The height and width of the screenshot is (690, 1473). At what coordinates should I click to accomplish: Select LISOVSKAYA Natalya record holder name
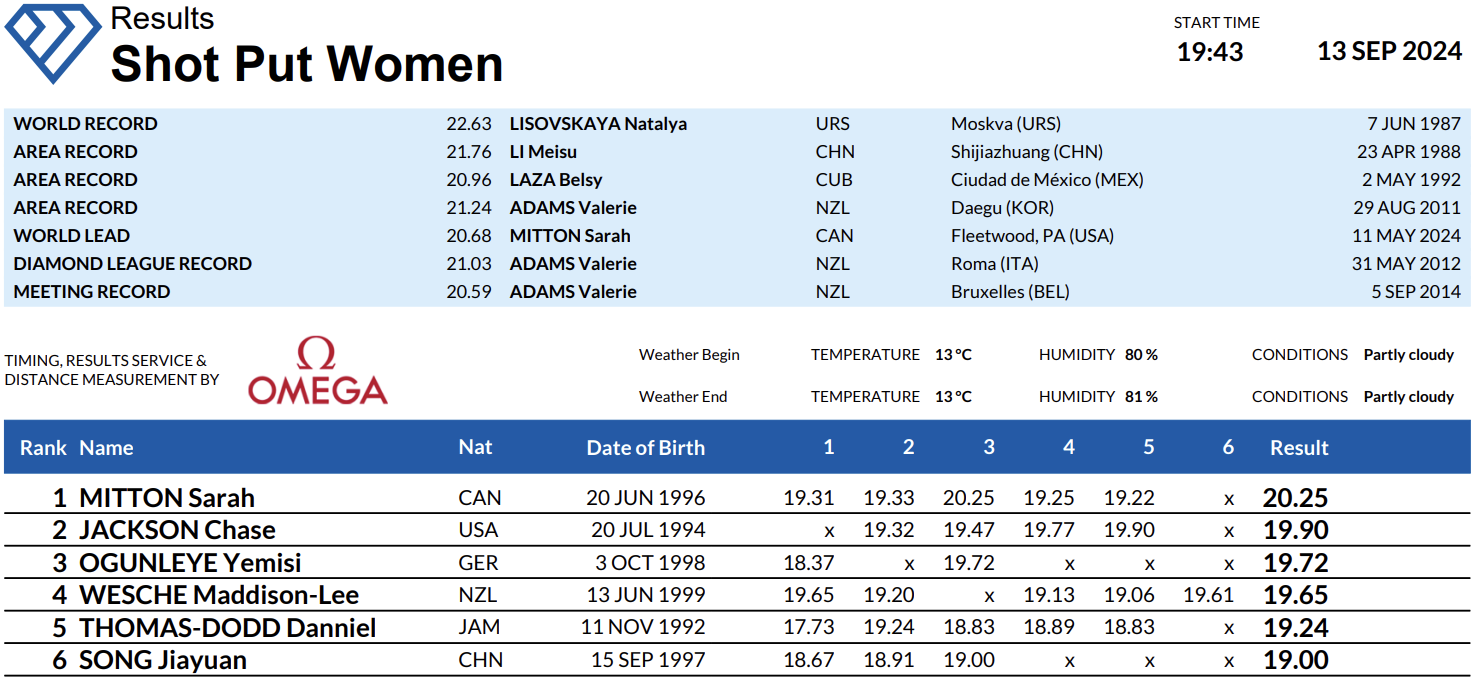click(598, 124)
